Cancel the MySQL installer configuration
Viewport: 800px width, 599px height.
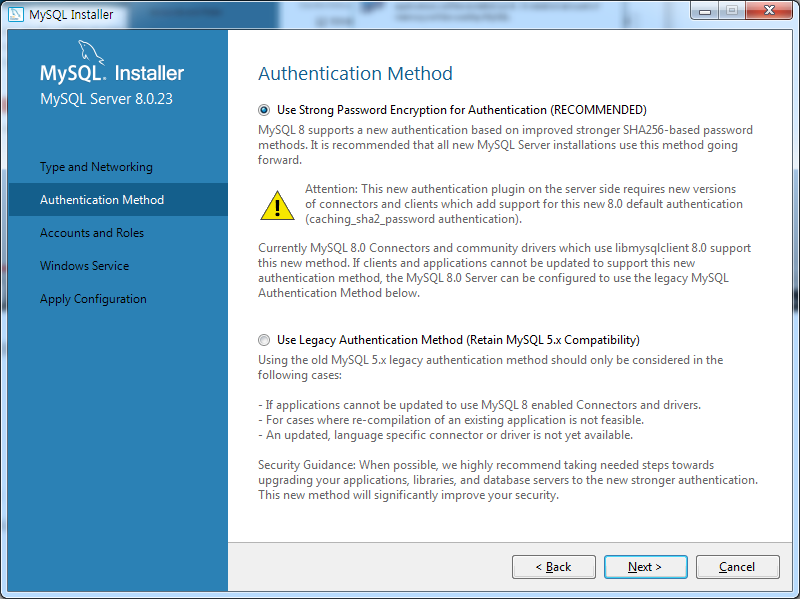[737, 567]
